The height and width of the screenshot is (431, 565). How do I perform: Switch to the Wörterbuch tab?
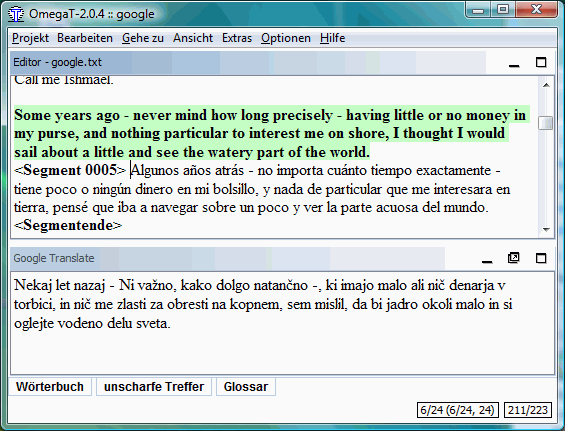click(x=50, y=387)
